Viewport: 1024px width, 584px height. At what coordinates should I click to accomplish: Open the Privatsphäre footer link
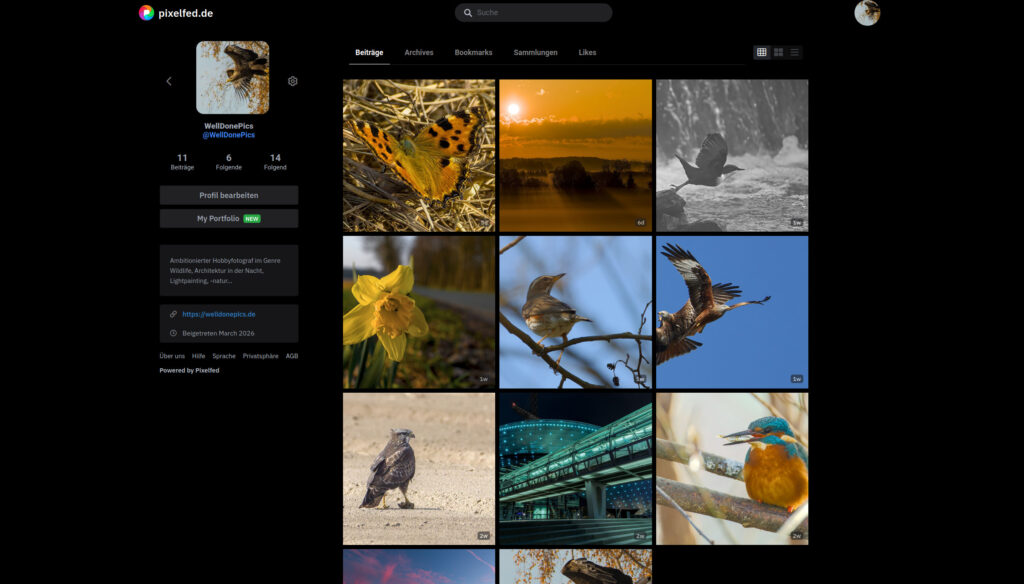coord(260,356)
